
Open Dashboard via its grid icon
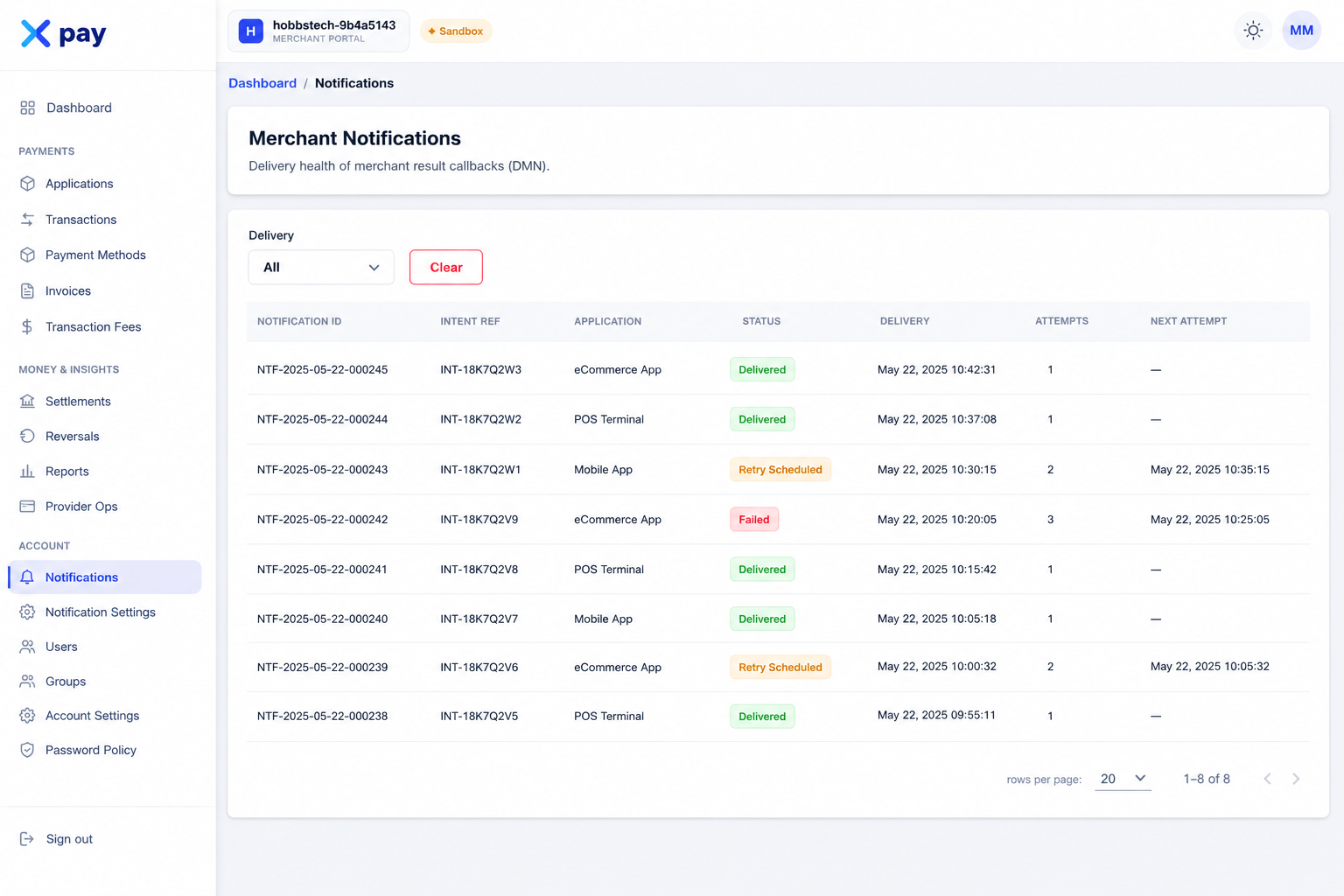point(27,108)
